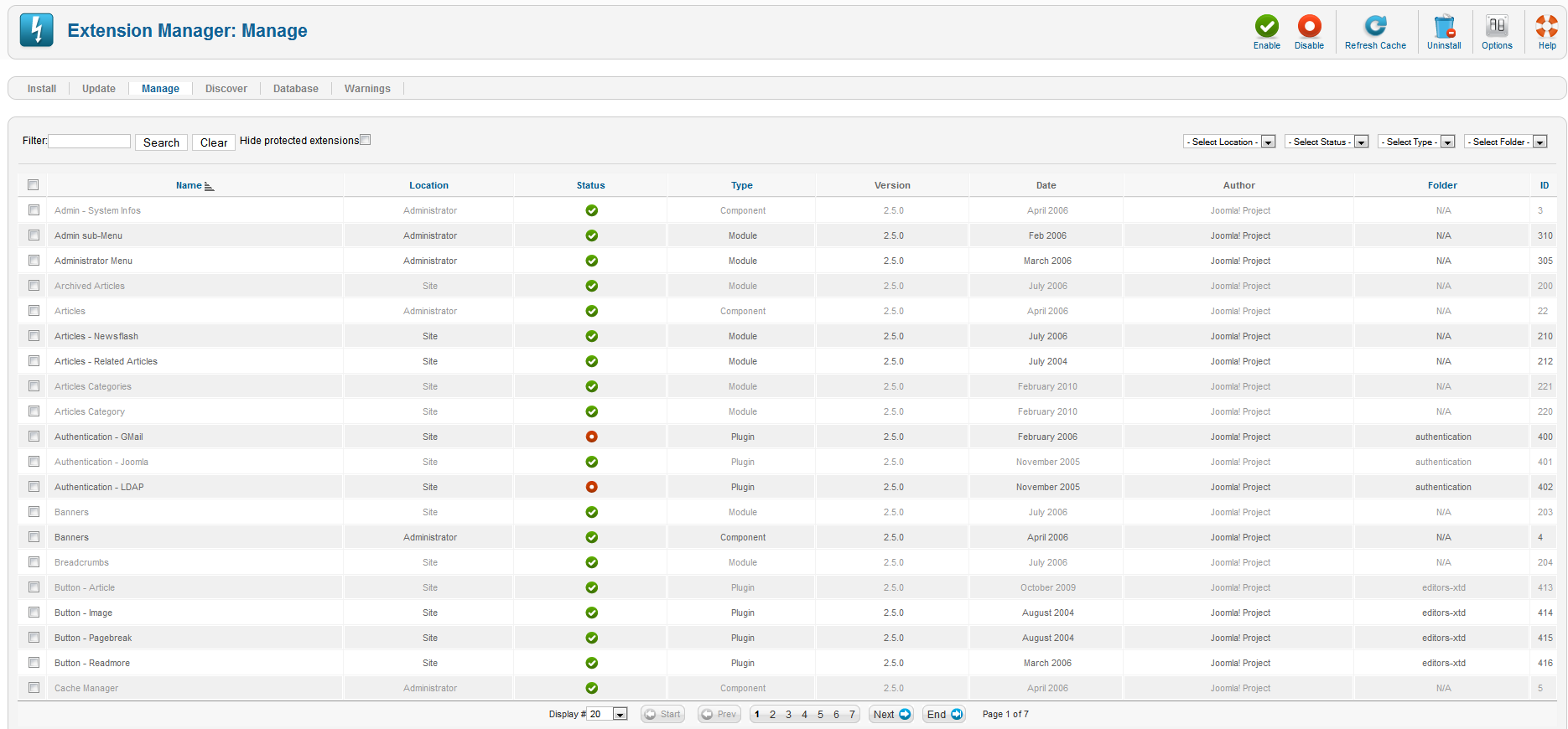Viewport: 1568px width, 729px height.
Task: Expand the Display # count dropdown
Action: tap(608, 714)
